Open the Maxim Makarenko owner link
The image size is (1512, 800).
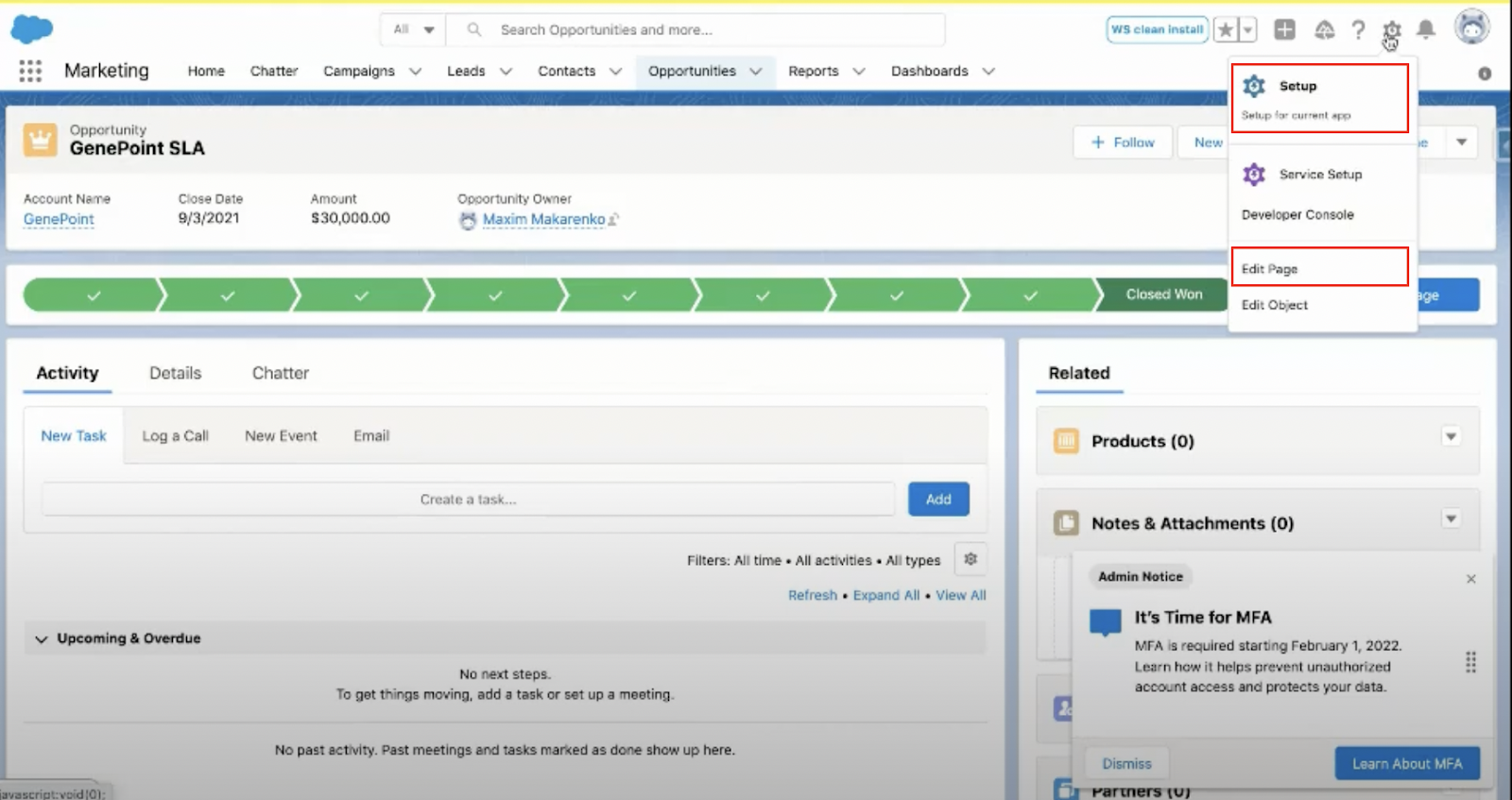[543, 219]
